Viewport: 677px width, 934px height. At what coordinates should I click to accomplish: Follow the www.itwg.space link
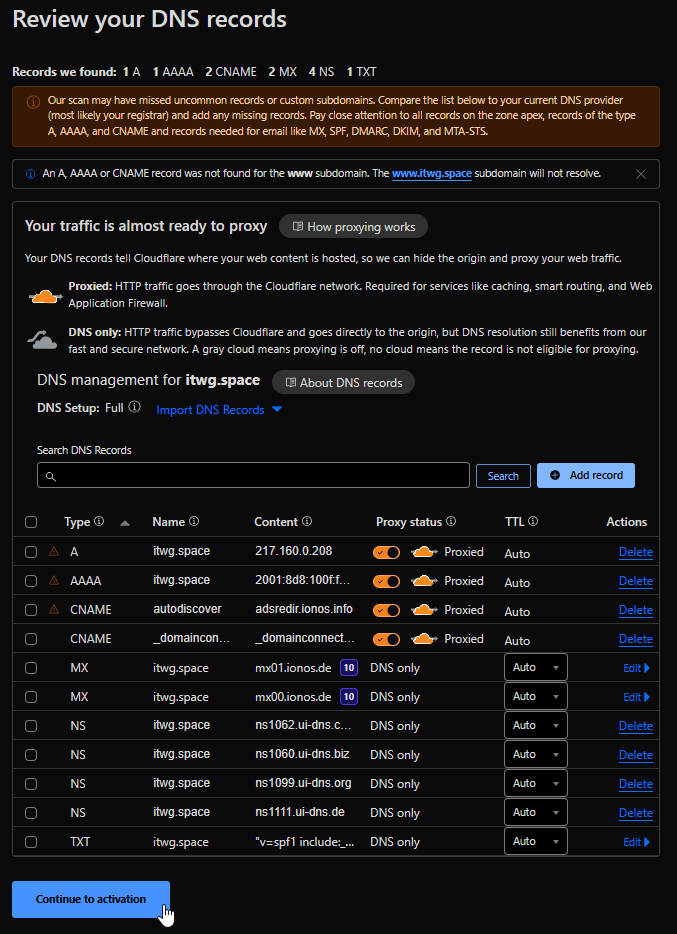click(432, 174)
